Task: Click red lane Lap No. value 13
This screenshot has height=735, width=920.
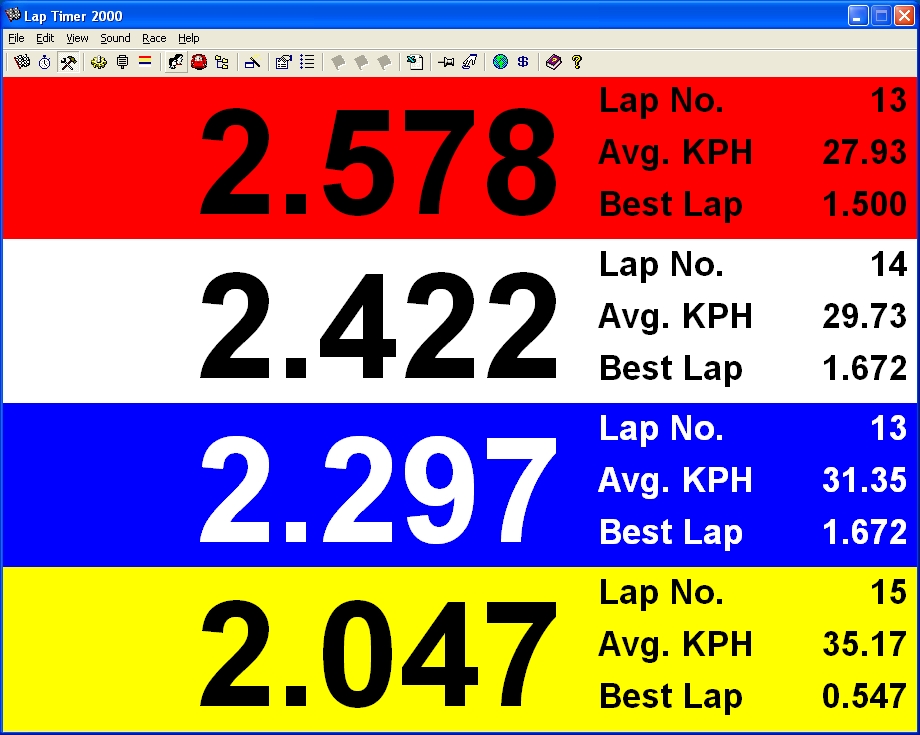Action: coord(889,100)
